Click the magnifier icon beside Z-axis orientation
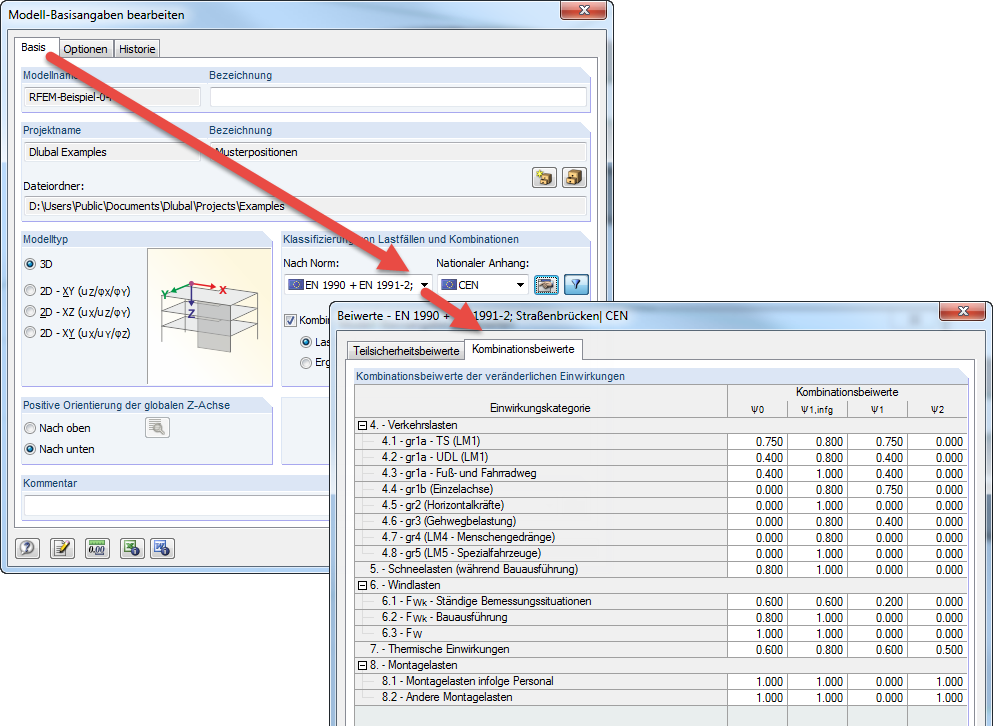The height and width of the screenshot is (726, 994). [157, 428]
